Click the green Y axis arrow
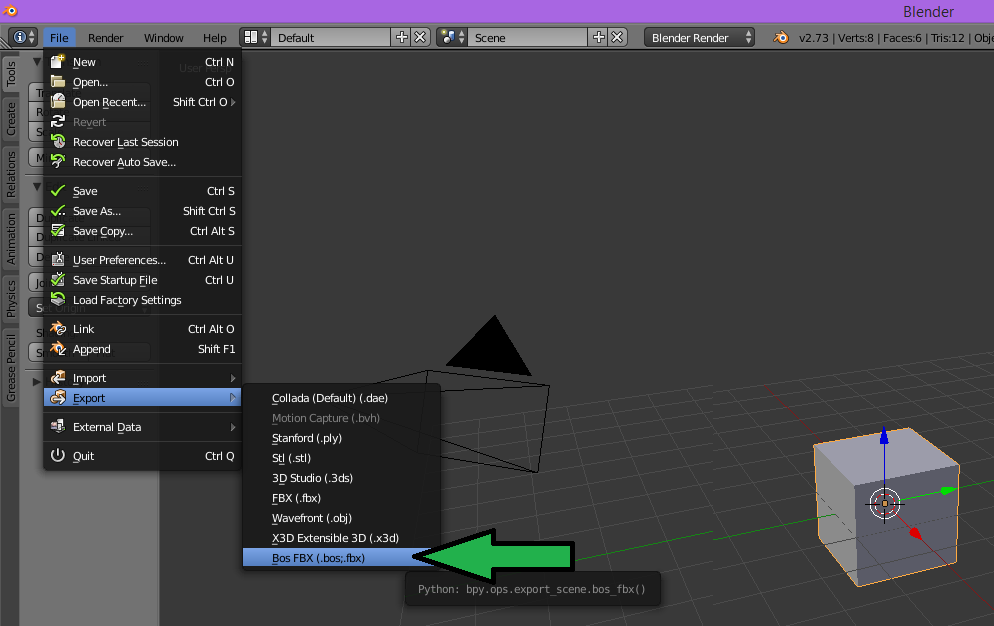This screenshot has height=626, width=994. tap(947, 490)
